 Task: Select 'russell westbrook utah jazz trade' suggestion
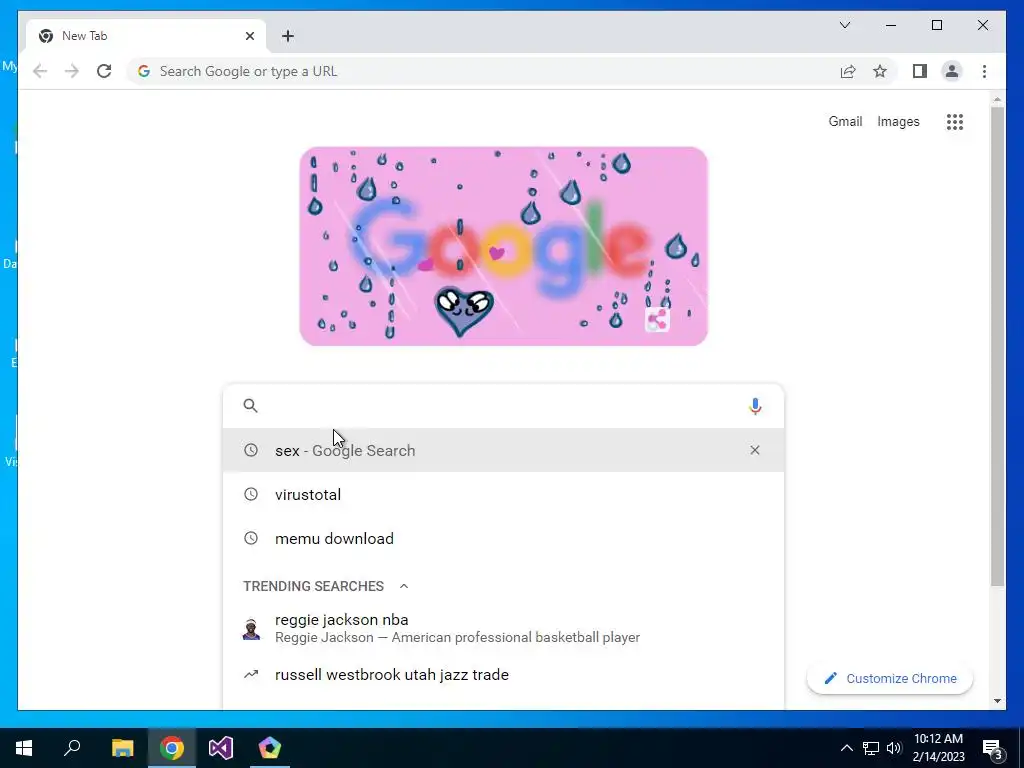click(503, 675)
